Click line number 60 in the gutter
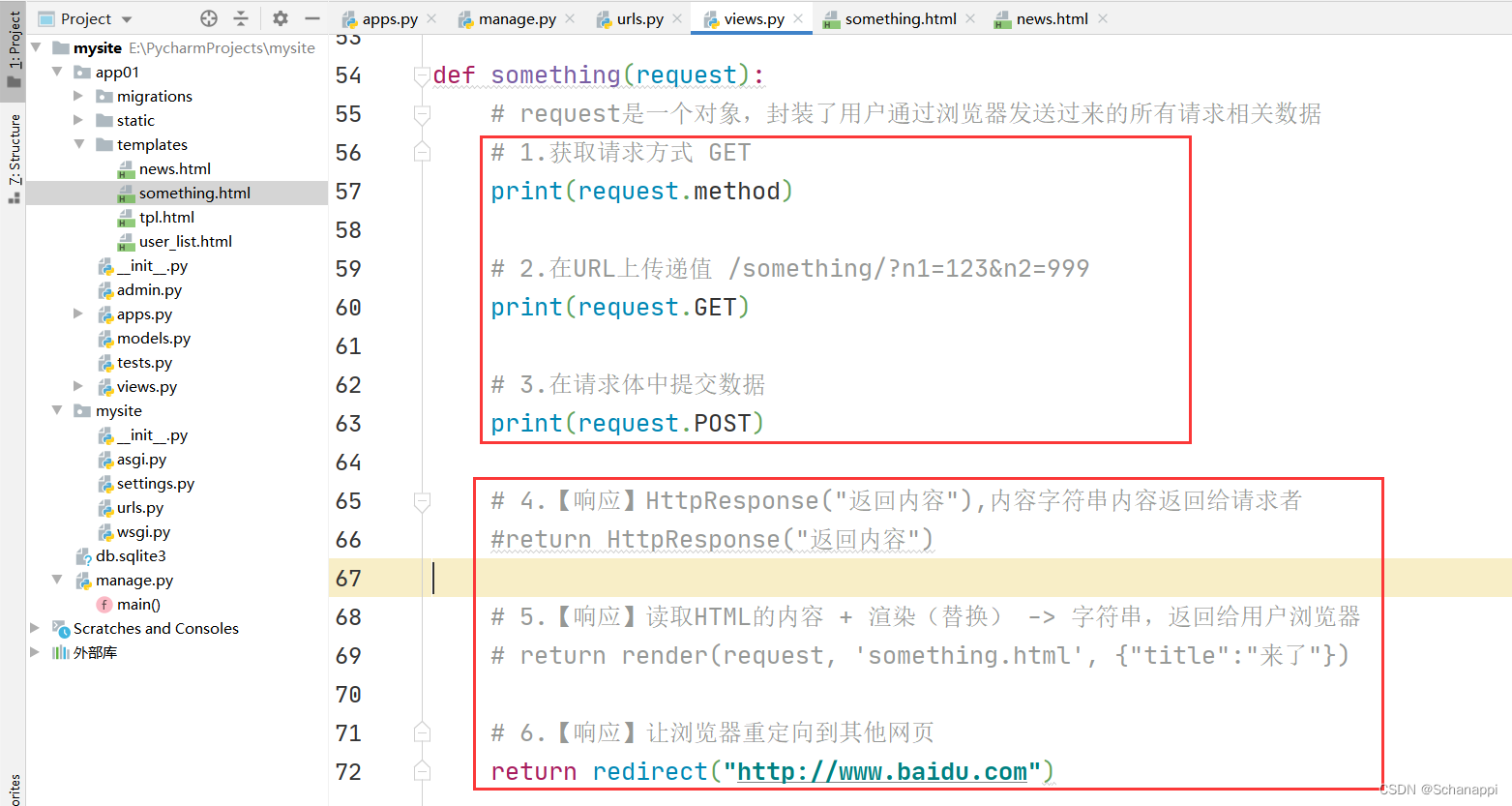The width and height of the screenshot is (1512, 806). pyautogui.click(x=348, y=307)
